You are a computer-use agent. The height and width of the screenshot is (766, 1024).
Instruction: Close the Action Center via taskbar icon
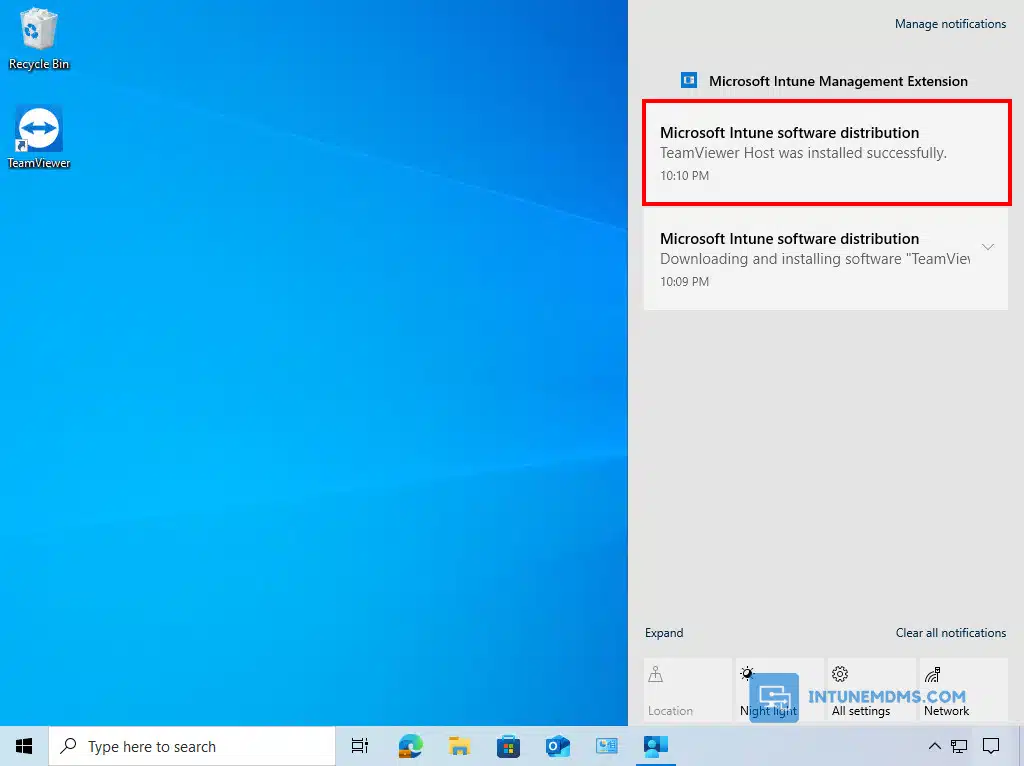click(991, 746)
